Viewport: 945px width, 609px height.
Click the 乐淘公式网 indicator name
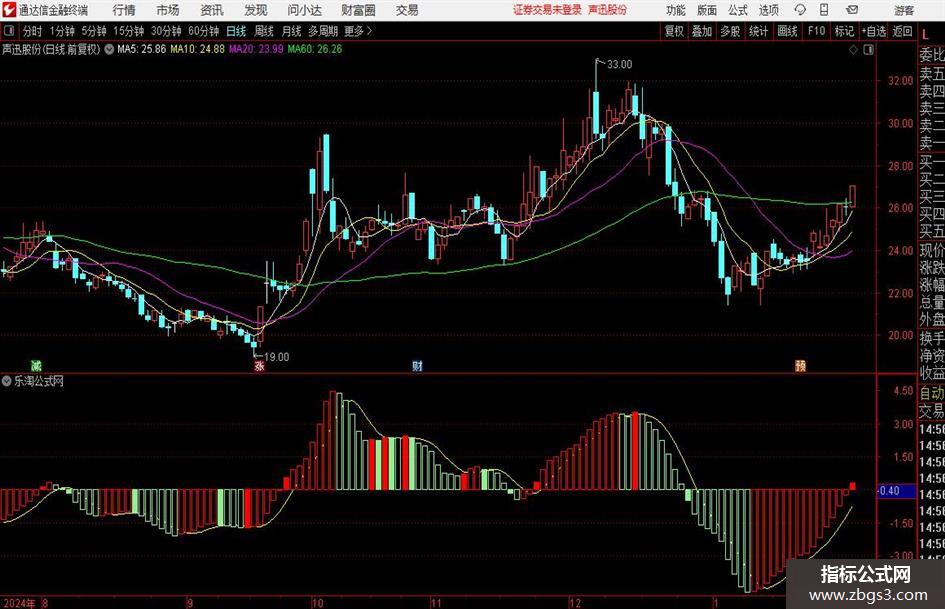coord(39,381)
